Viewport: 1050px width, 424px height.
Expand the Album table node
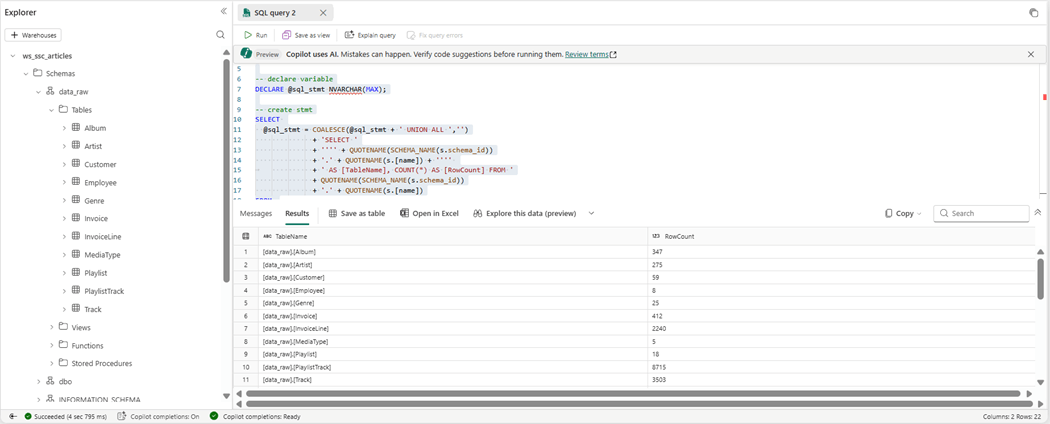click(x=64, y=128)
